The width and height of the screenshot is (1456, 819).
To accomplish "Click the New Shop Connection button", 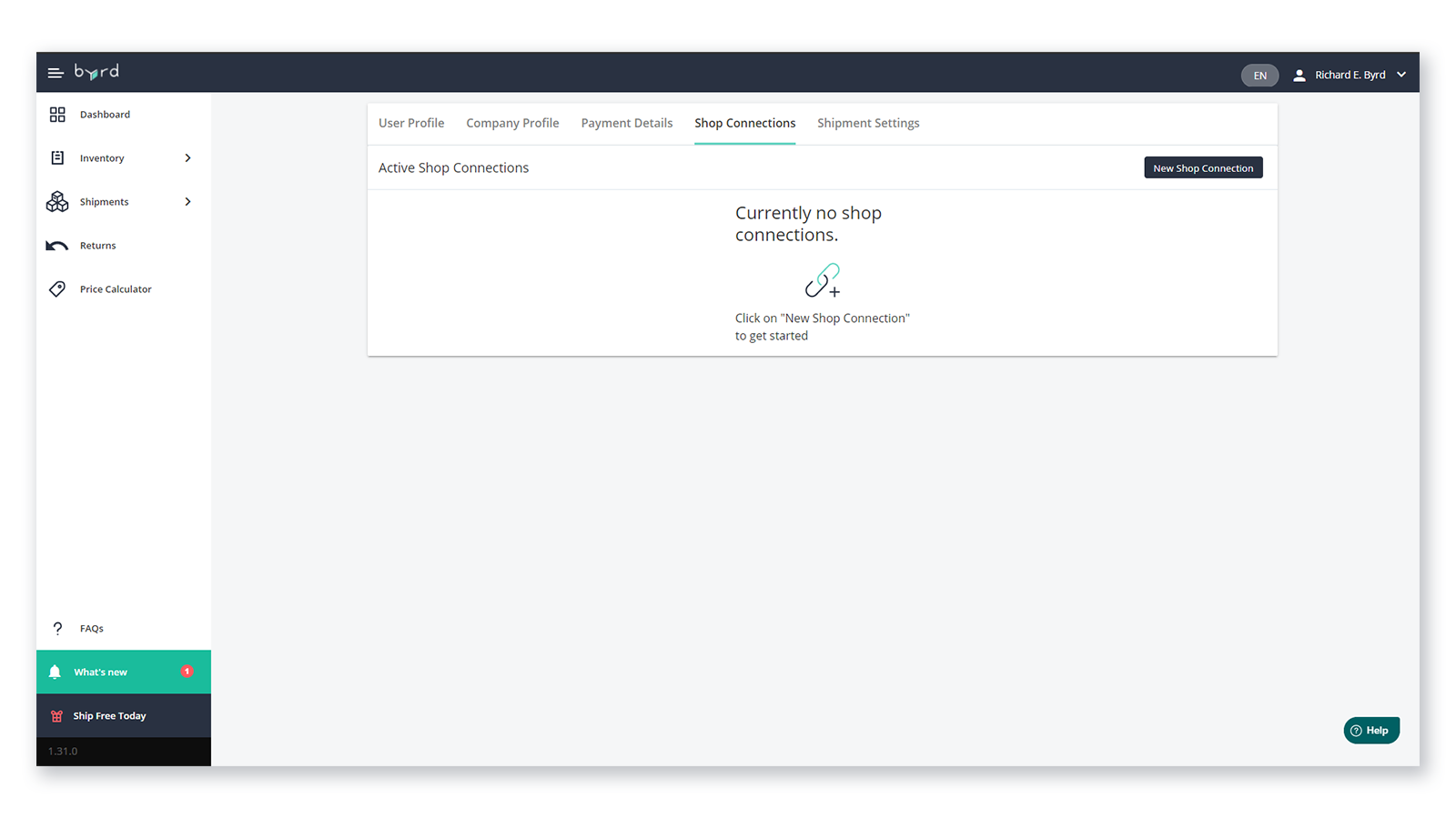I will [x=1203, y=168].
